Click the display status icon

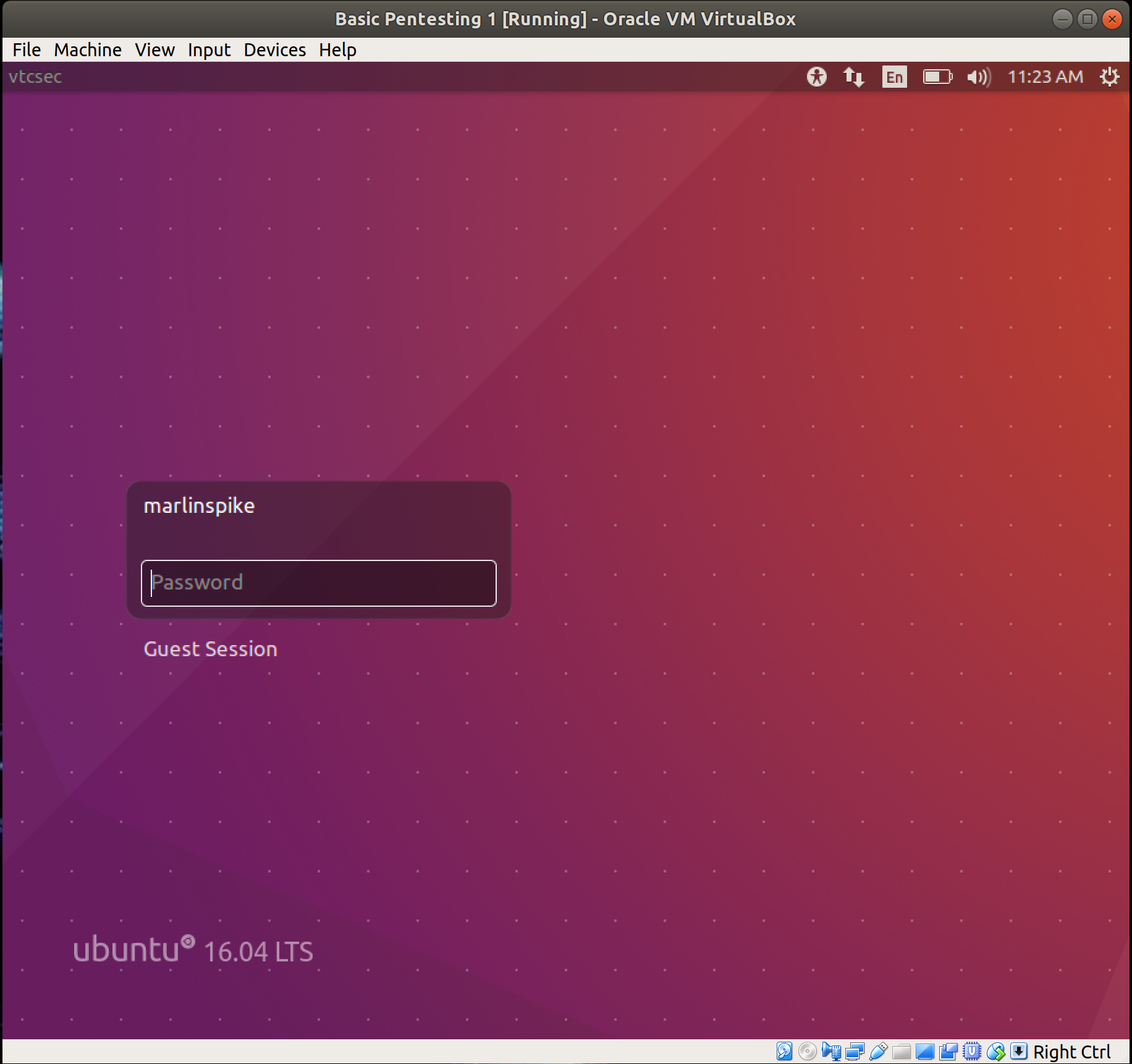925,1051
